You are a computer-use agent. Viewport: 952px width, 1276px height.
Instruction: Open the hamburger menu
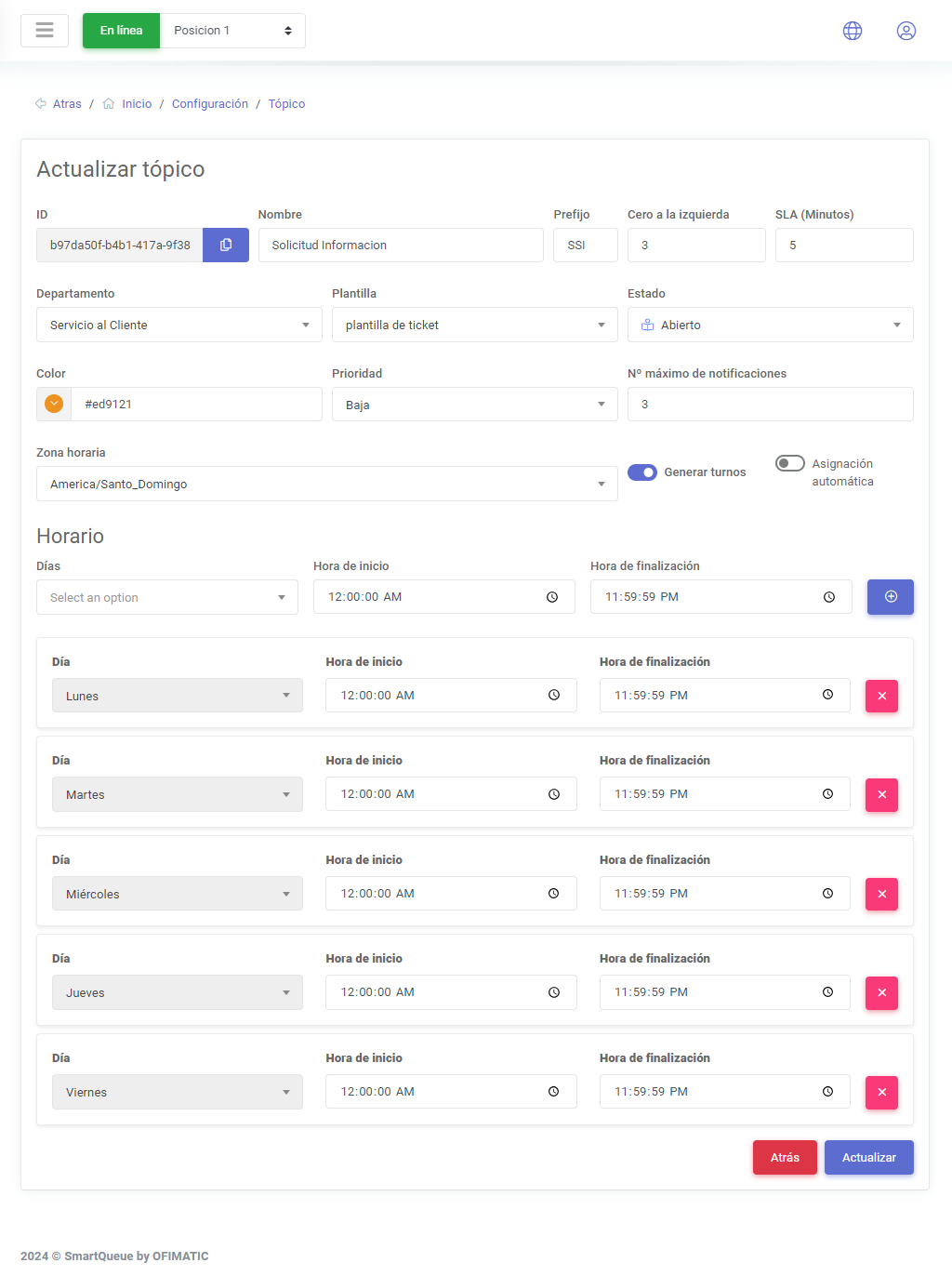(x=45, y=31)
